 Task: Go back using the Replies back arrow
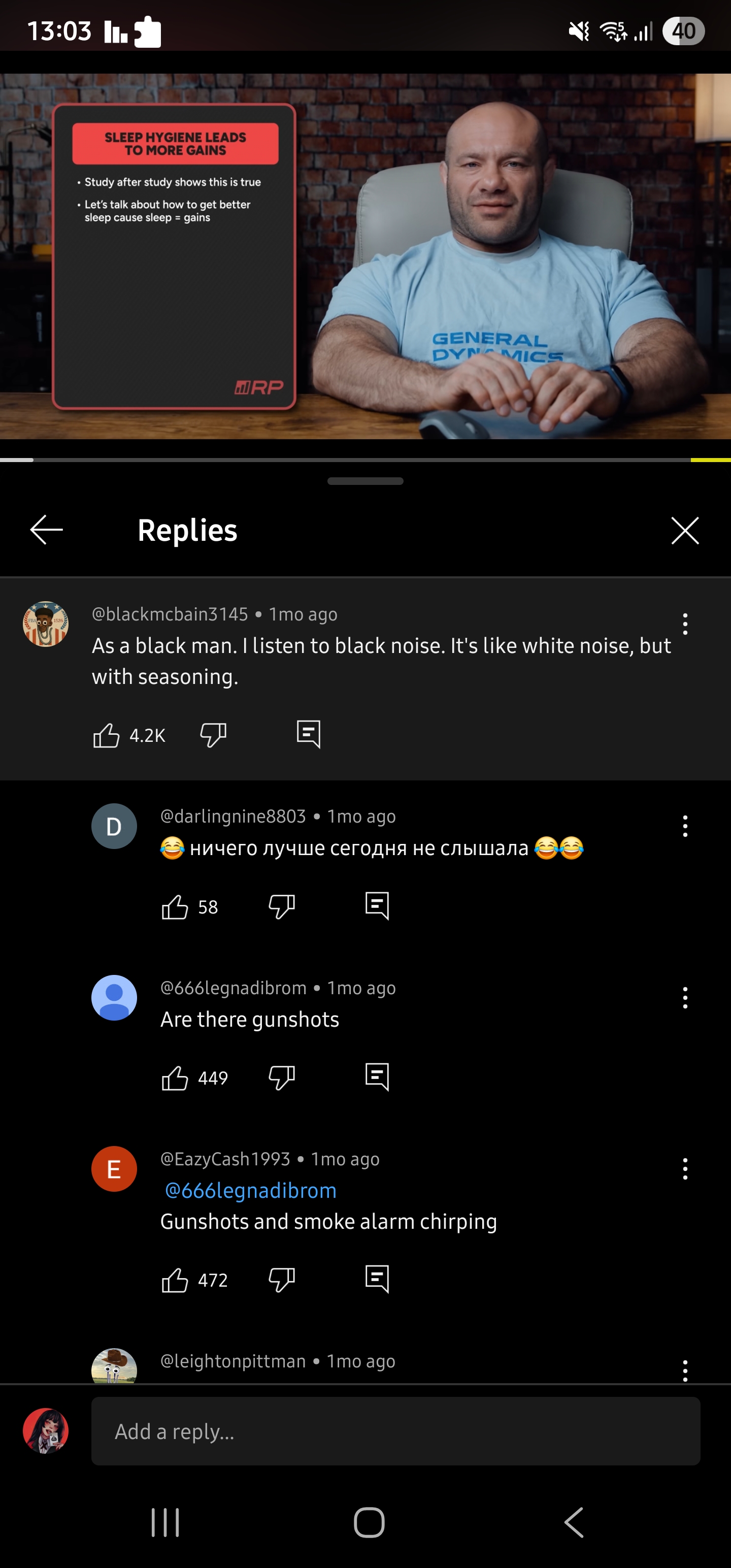(x=47, y=530)
